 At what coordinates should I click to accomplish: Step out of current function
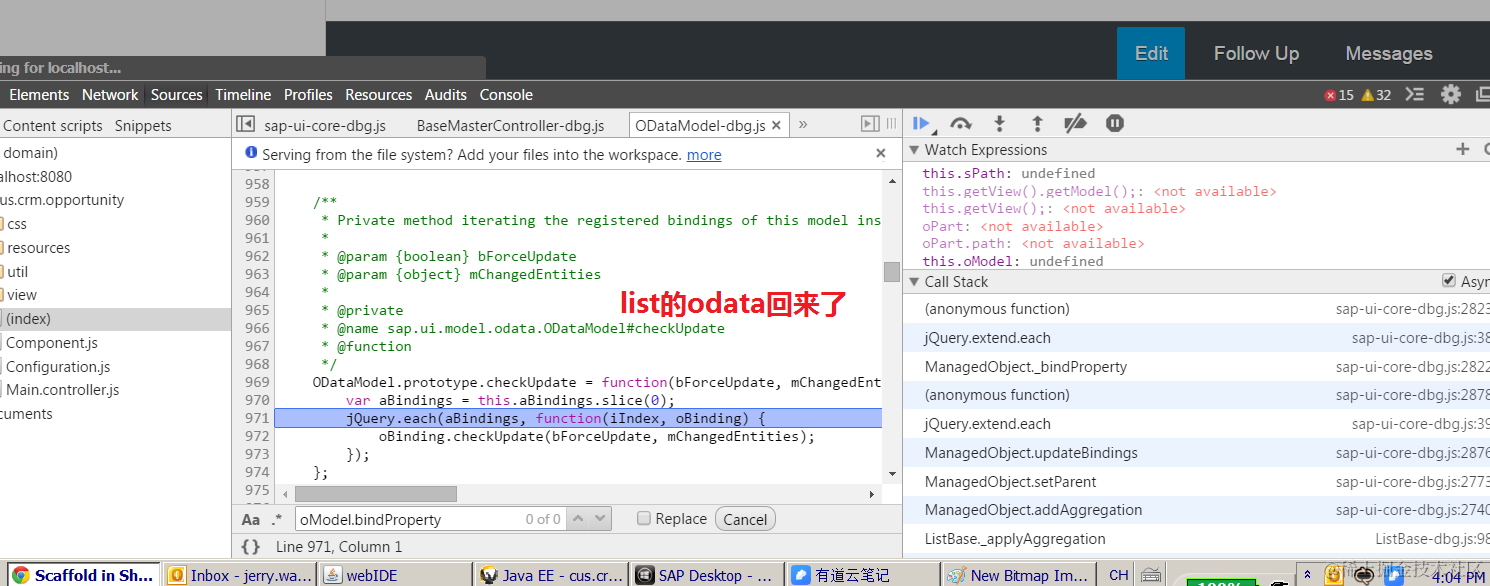(1037, 123)
